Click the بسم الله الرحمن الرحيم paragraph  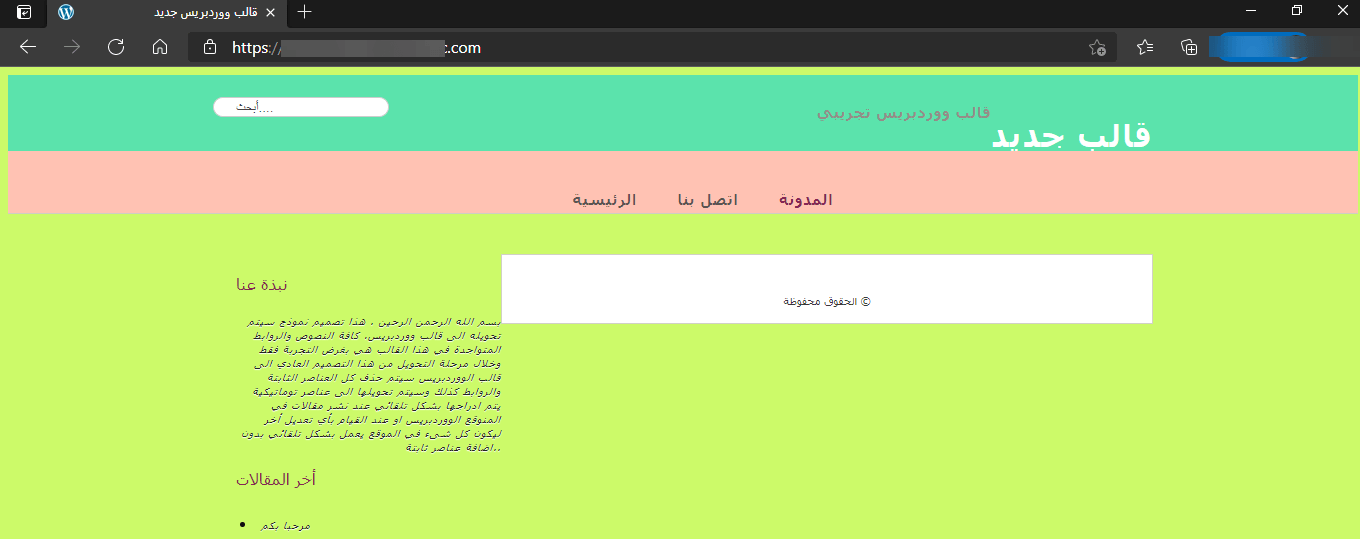(x=371, y=385)
